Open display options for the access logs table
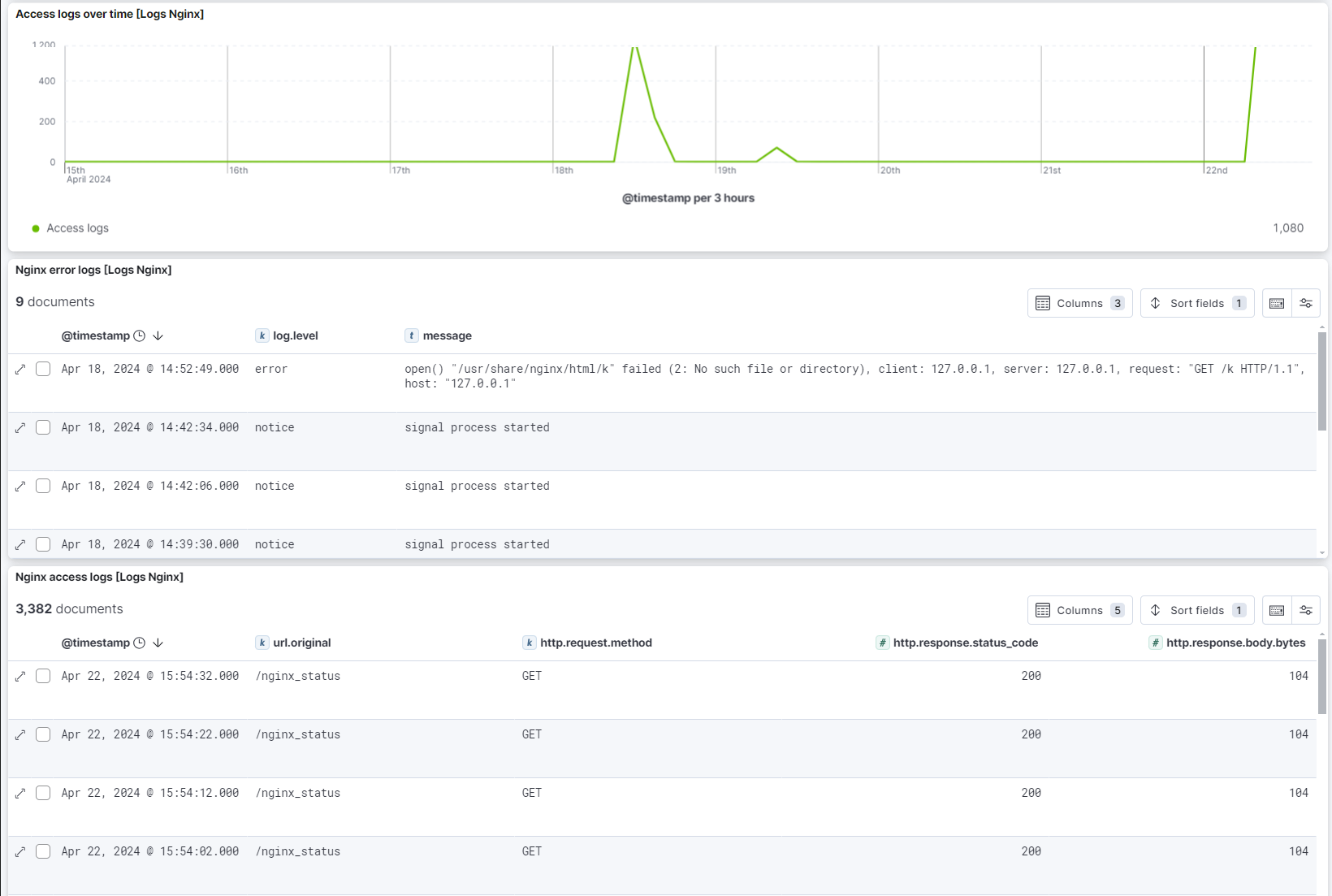Image resolution: width=1332 pixels, height=896 pixels. pos(1306,610)
